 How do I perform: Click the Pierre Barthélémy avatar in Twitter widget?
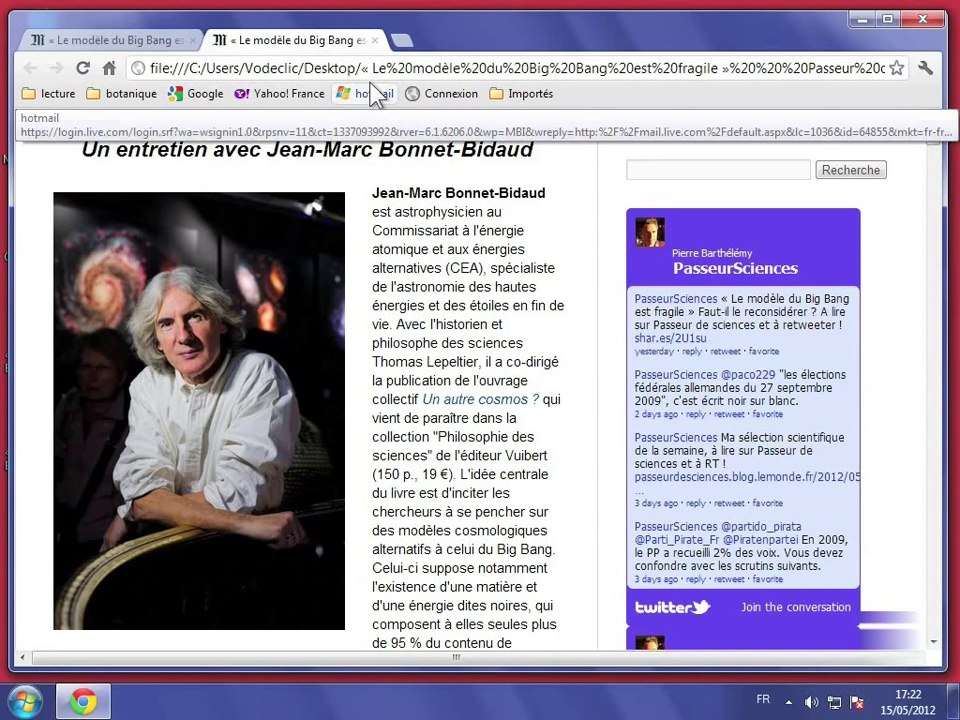pyautogui.click(x=650, y=232)
